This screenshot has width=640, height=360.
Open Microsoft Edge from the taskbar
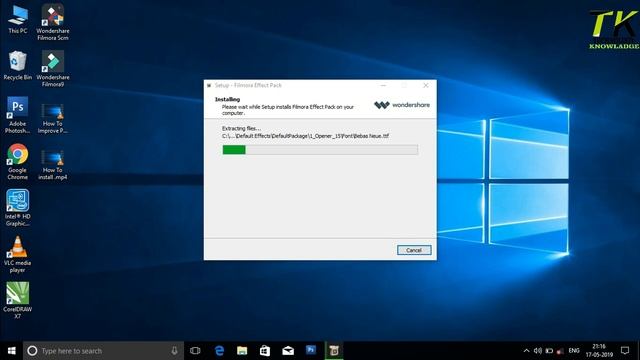[219, 351]
